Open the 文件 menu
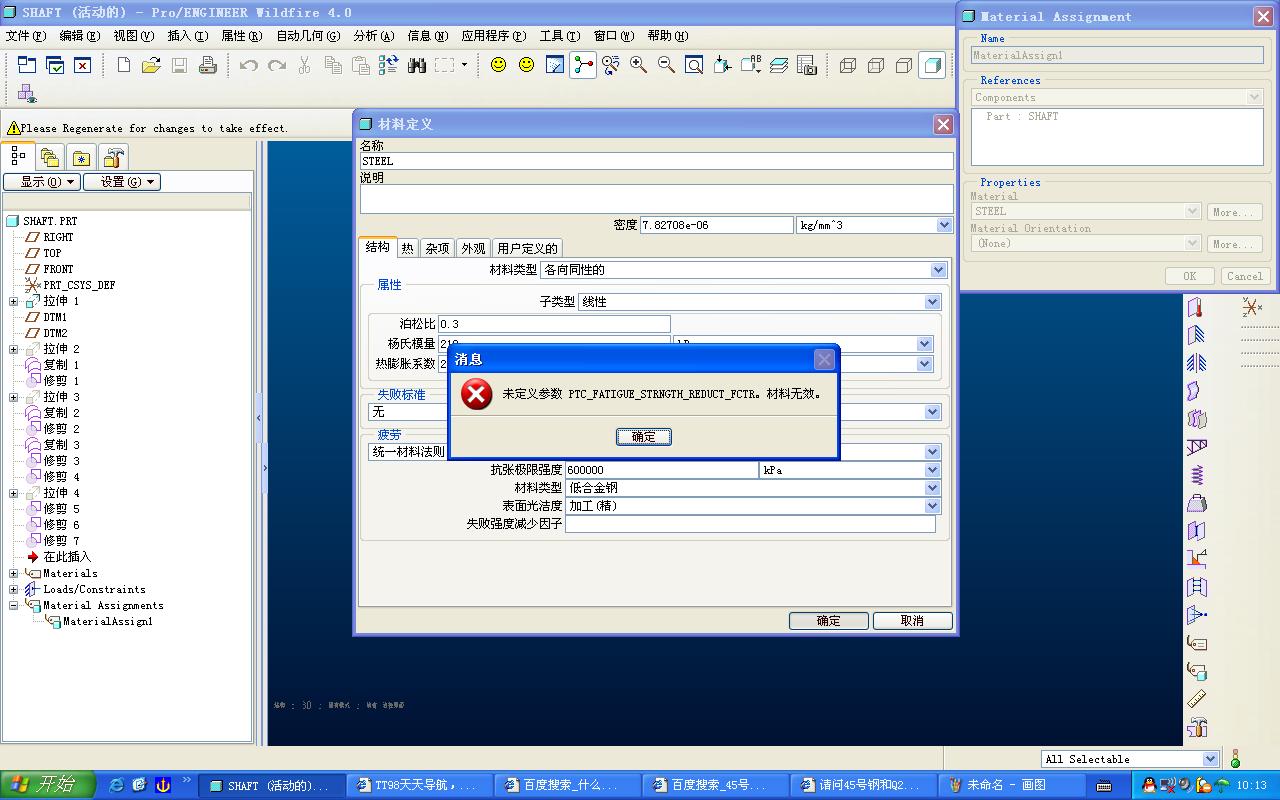 26,36
